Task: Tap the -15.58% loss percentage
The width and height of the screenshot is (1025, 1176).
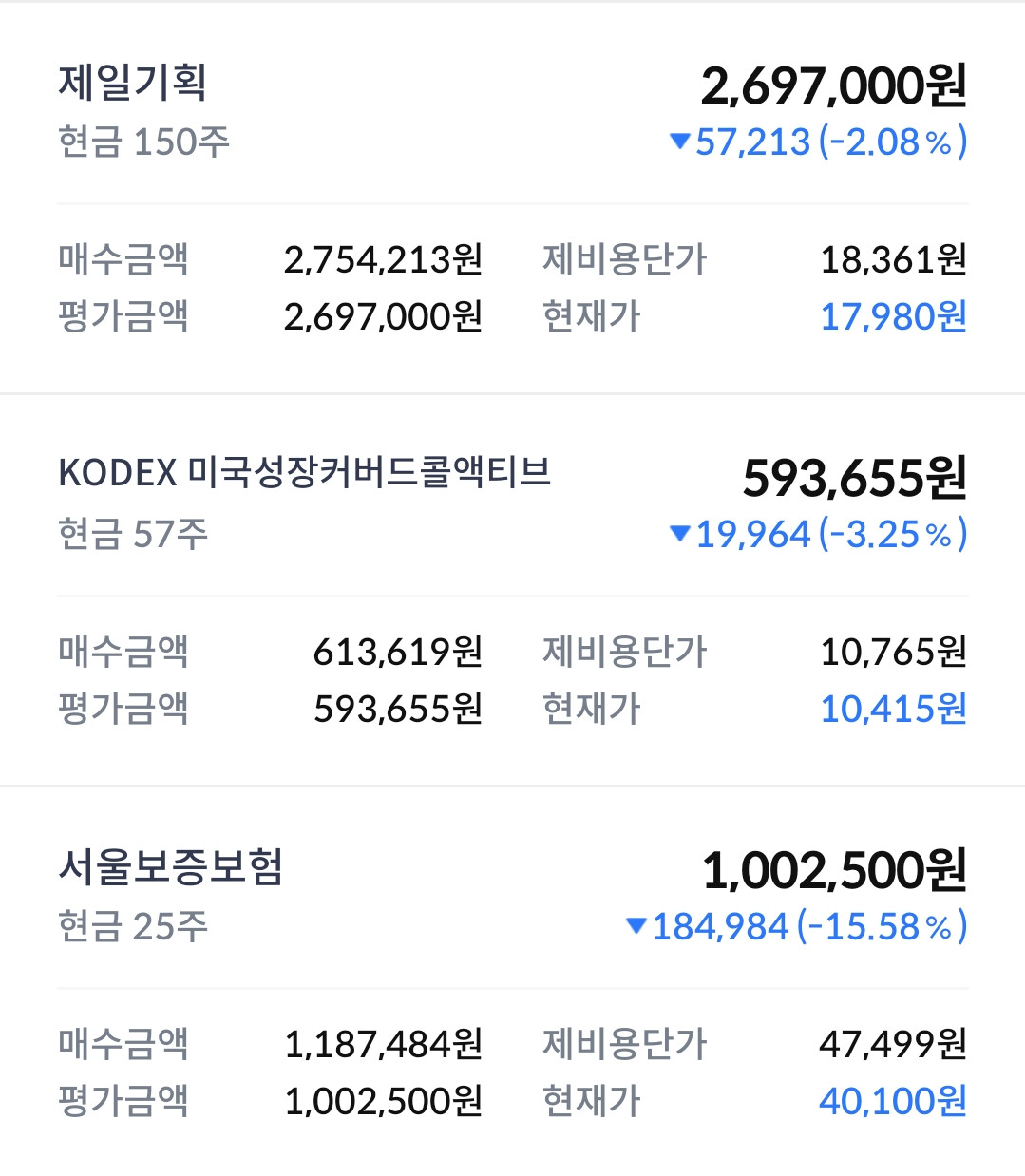Action: pyautogui.click(x=883, y=926)
